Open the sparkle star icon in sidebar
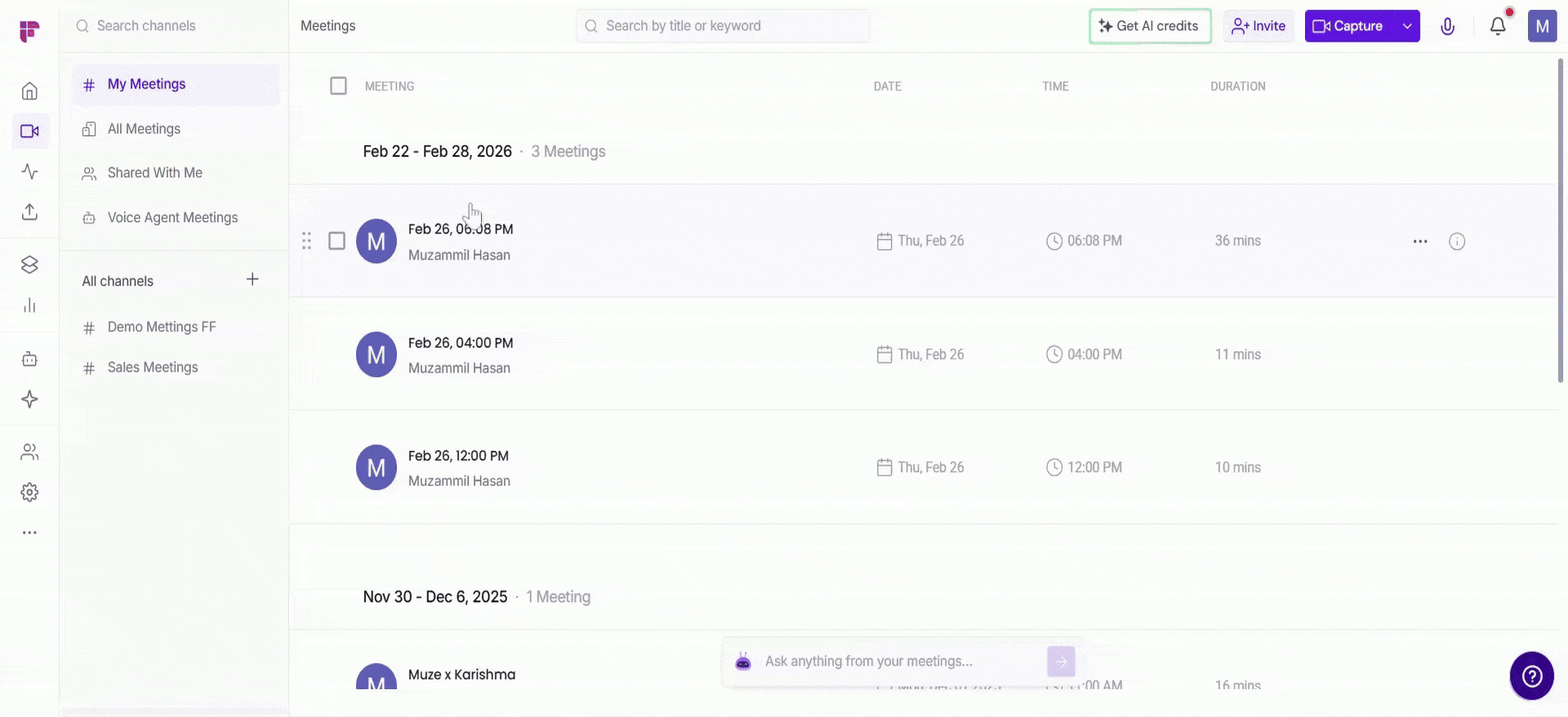 pos(29,399)
